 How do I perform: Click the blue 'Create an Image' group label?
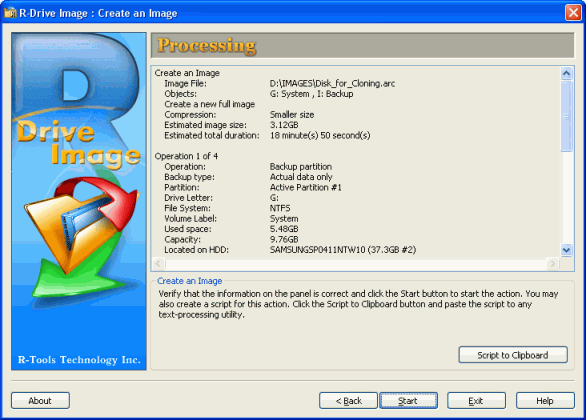(189, 281)
